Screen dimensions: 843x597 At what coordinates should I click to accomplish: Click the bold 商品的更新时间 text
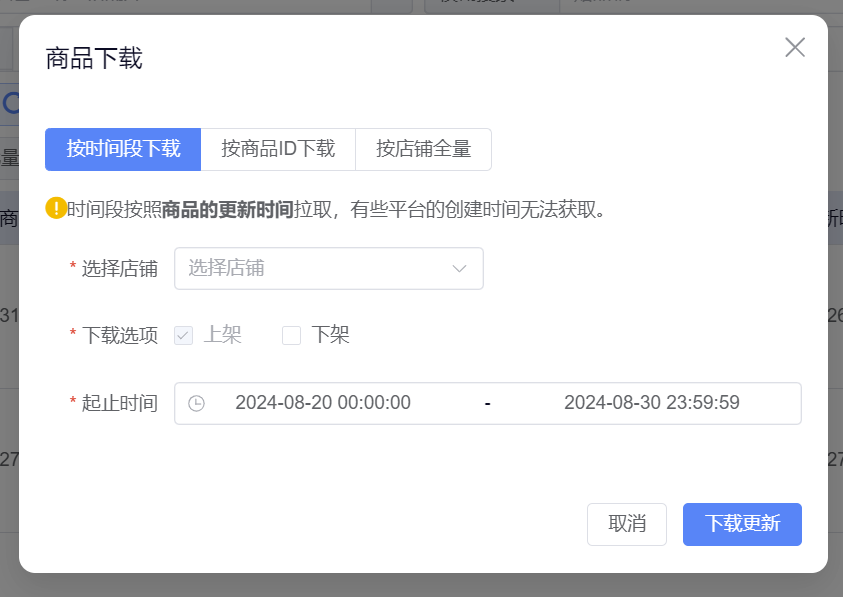pos(227,209)
